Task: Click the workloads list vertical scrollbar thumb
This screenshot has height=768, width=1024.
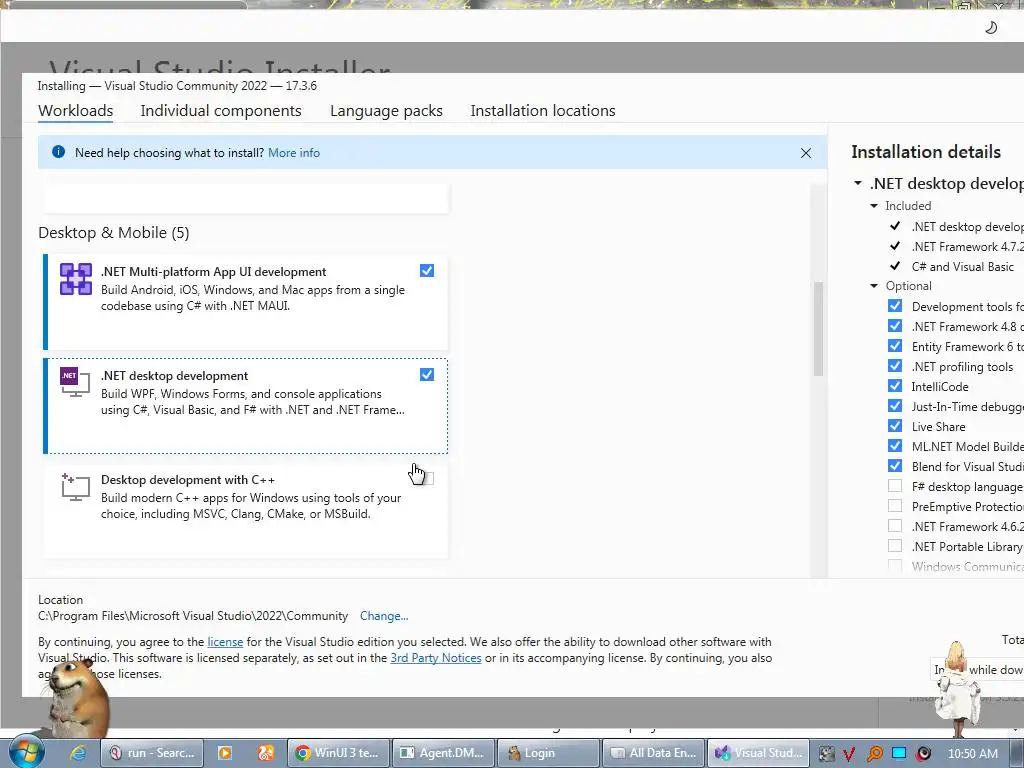Action: click(x=818, y=328)
